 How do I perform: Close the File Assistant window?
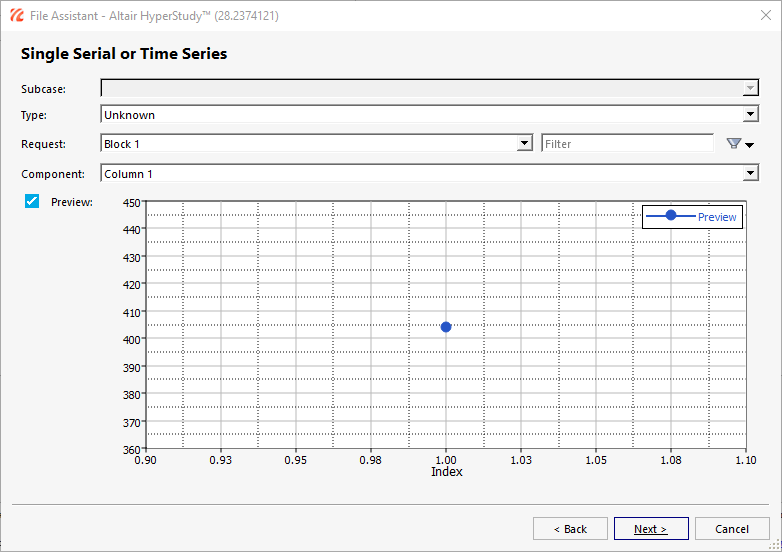point(766,15)
